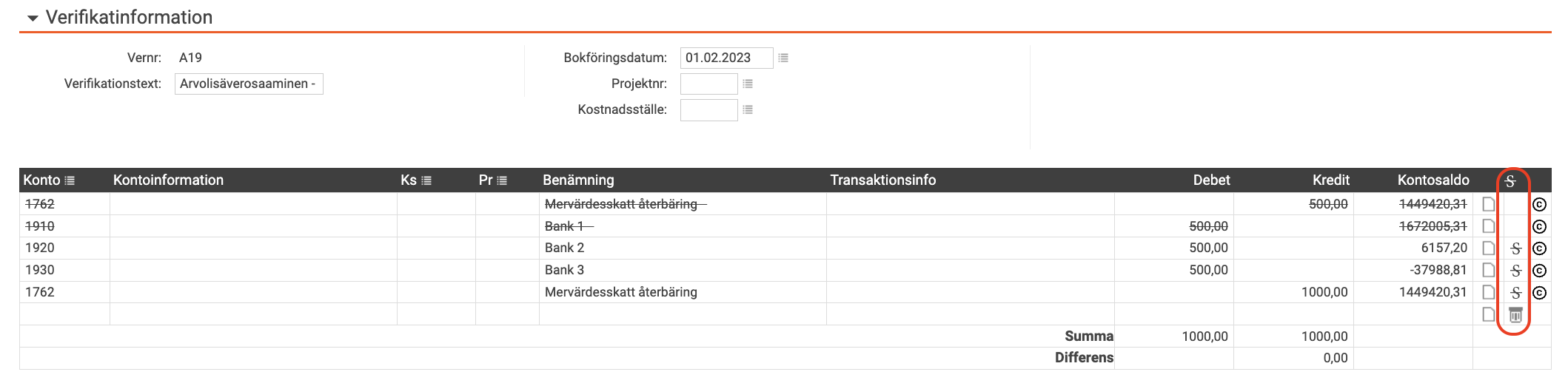Strike through the Bank 3 row
1568x386 pixels.
point(1515,271)
